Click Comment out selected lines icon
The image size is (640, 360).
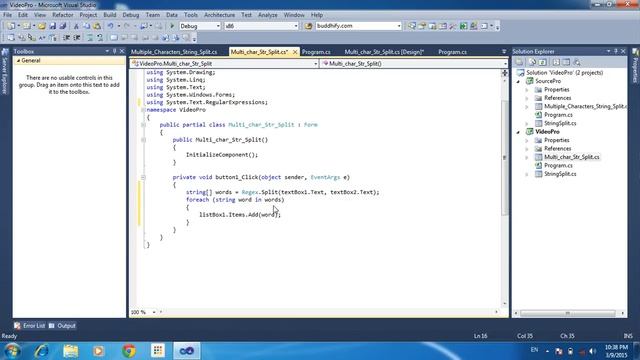[x=90, y=38]
